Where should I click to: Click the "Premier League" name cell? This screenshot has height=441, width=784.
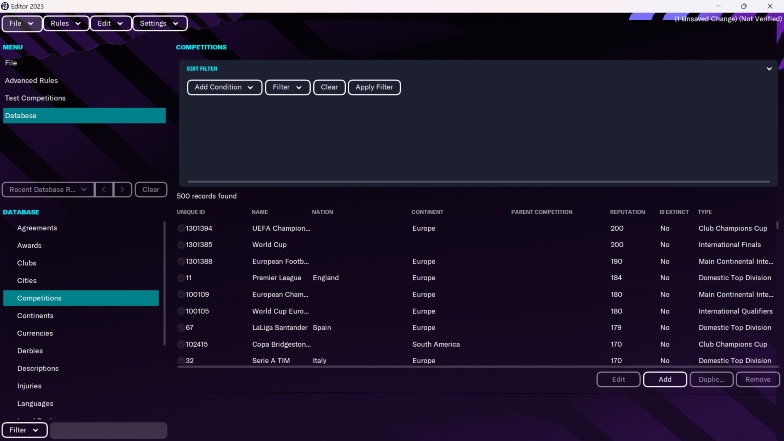point(276,278)
